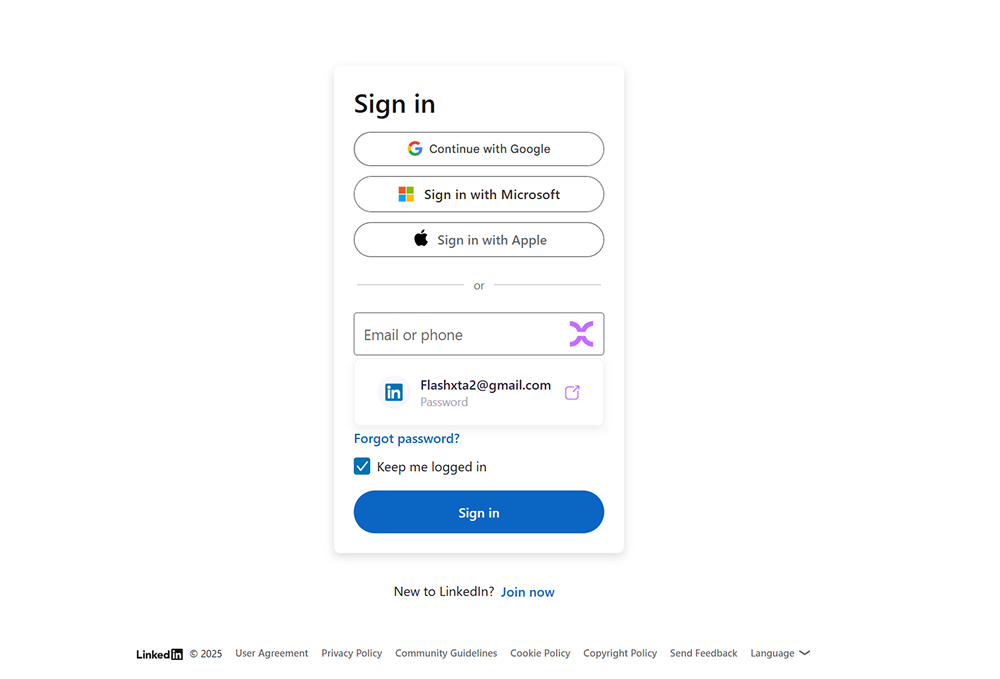Expand the Language dropdown in footer
Image resolution: width=1000 pixels, height=679 pixels.
(x=780, y=653)
